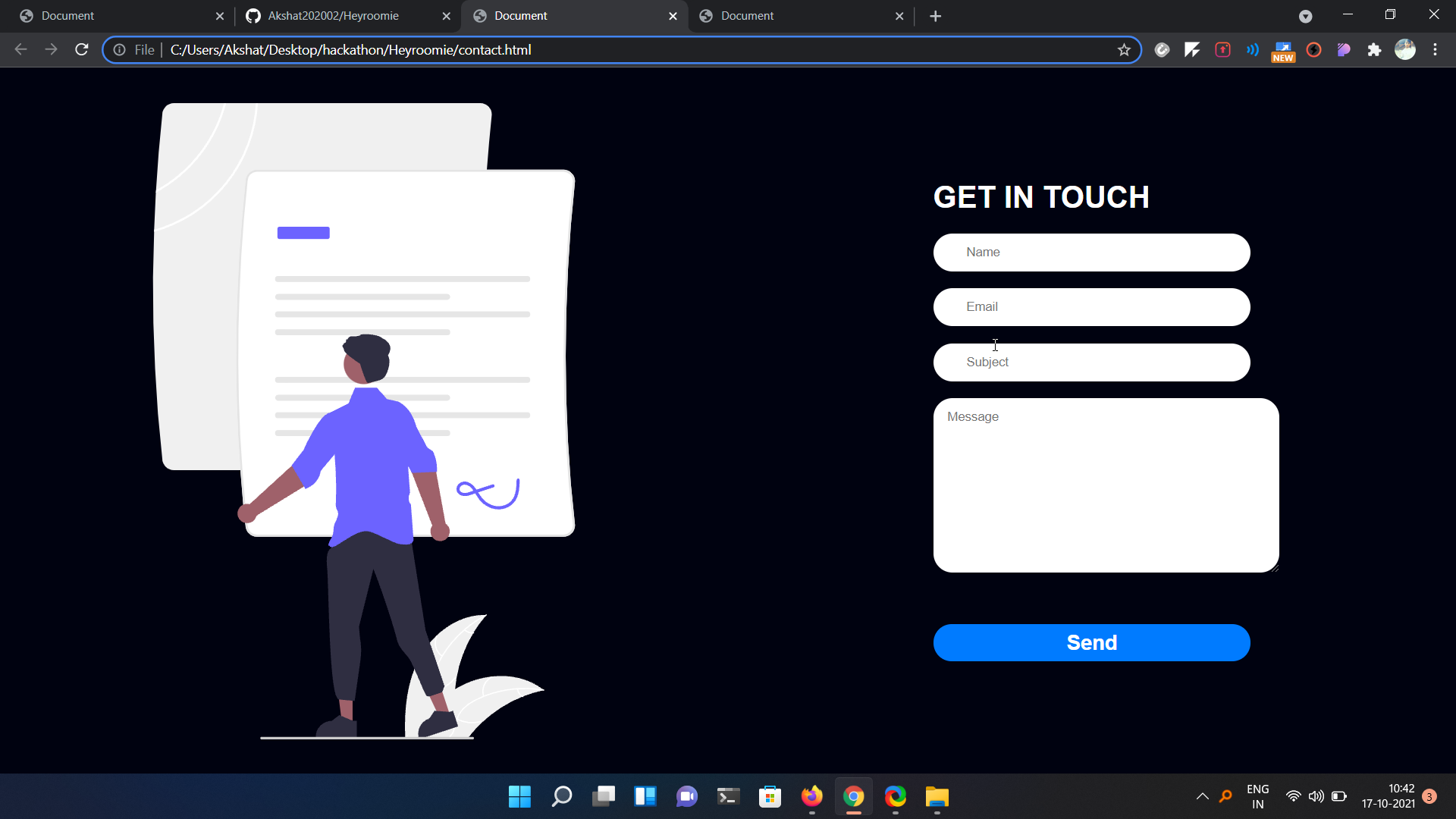Viewport: 1456px width, 819px height.
Task: Expand the hidden system tray icons
Action: pos(1202,796)
